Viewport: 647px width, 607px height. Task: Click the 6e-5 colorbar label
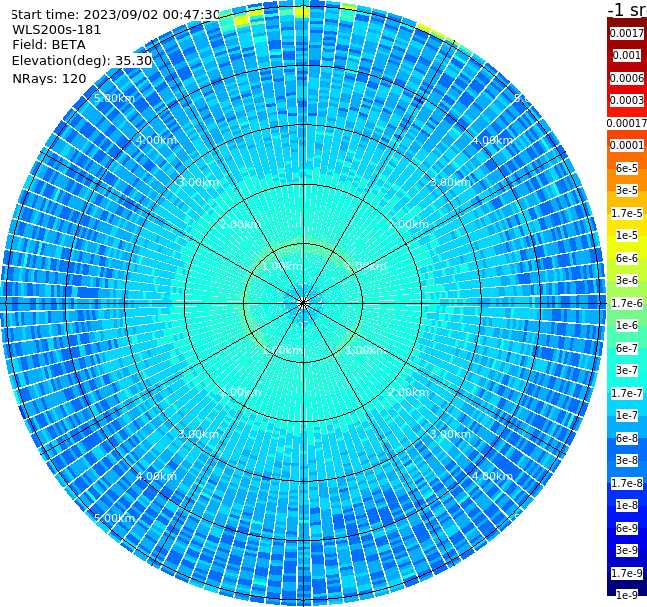click(x=627, y=168)
